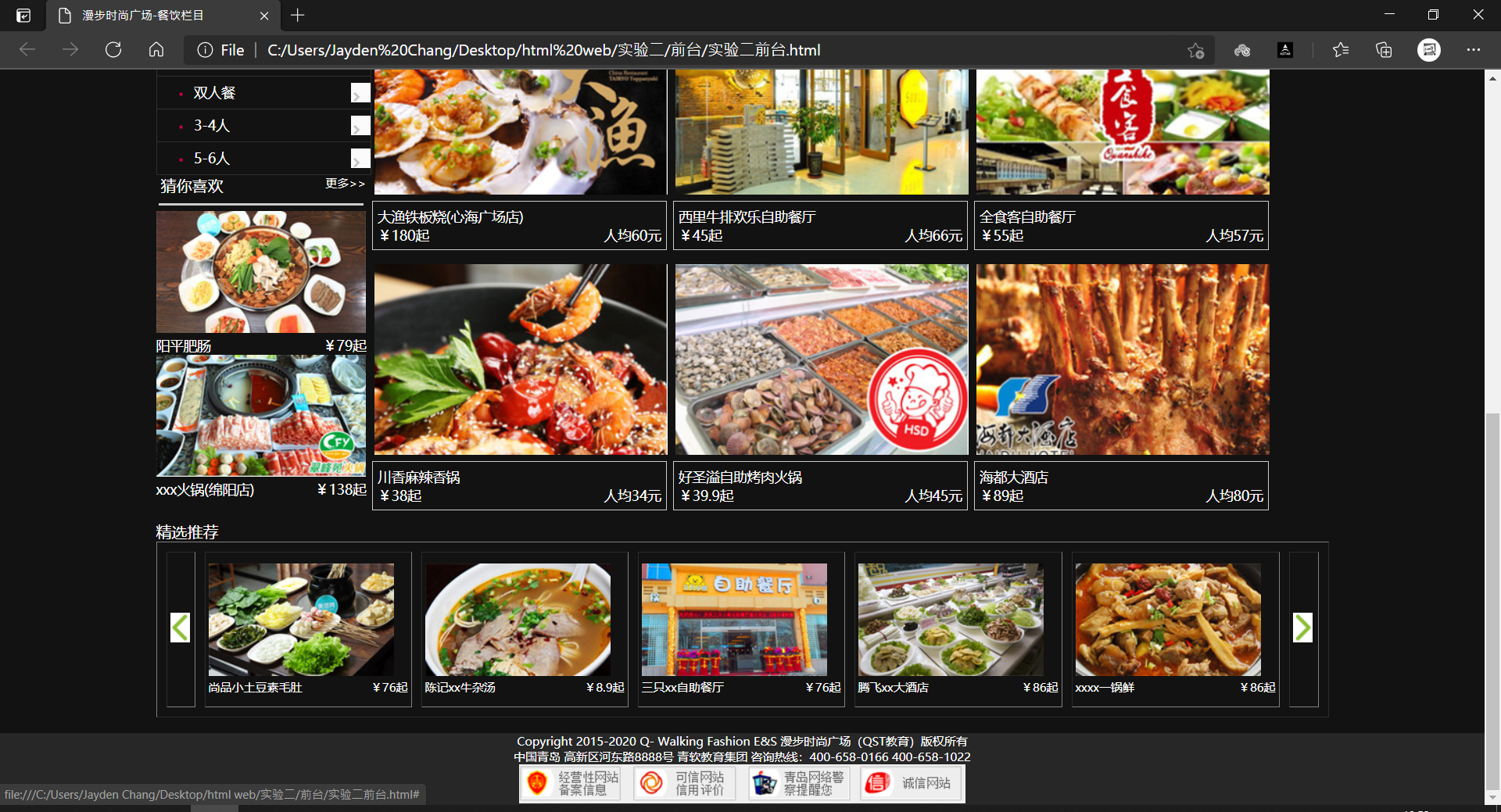Click the 猜你喜欢 heading
The height and width of the screenshot is (812, 1501).
[x=192, y=186]
